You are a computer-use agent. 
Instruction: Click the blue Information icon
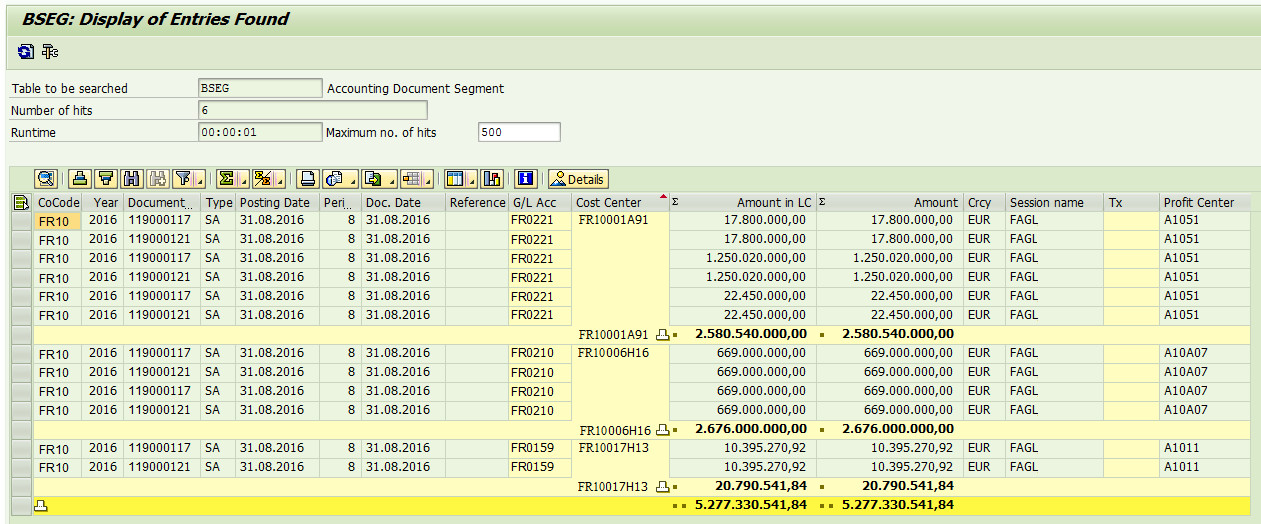526,179
